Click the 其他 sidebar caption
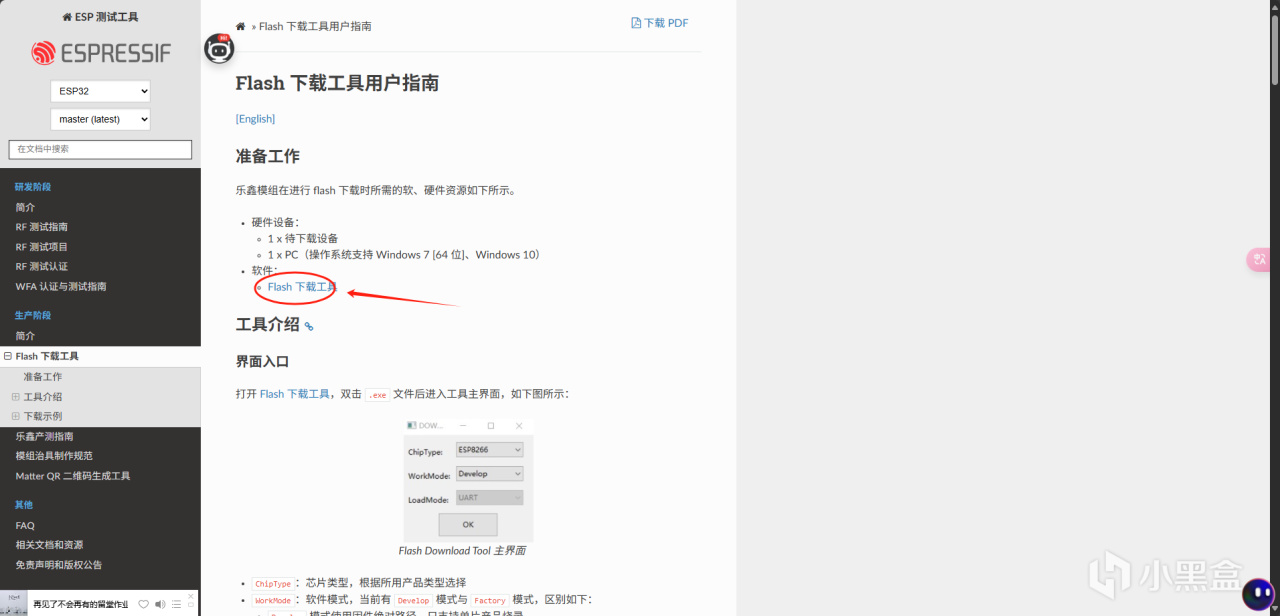Image resolution: width=1280 pixels, height=616 pixels. tap(24, 505)
